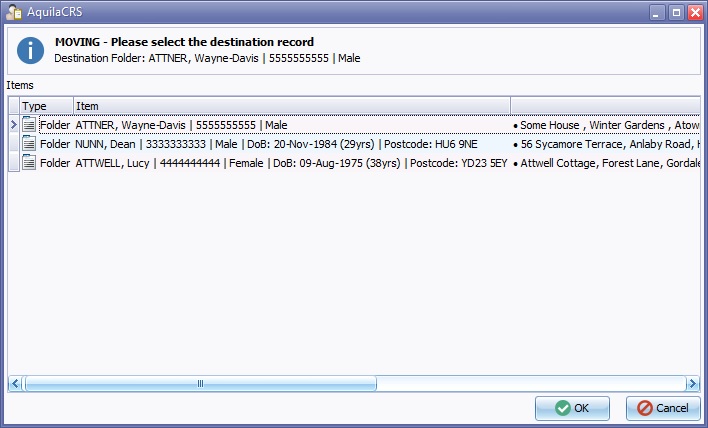Click the green tick on OK button
Image resolution: width=708 pixels, height=428 pixels.
[563, 408]
